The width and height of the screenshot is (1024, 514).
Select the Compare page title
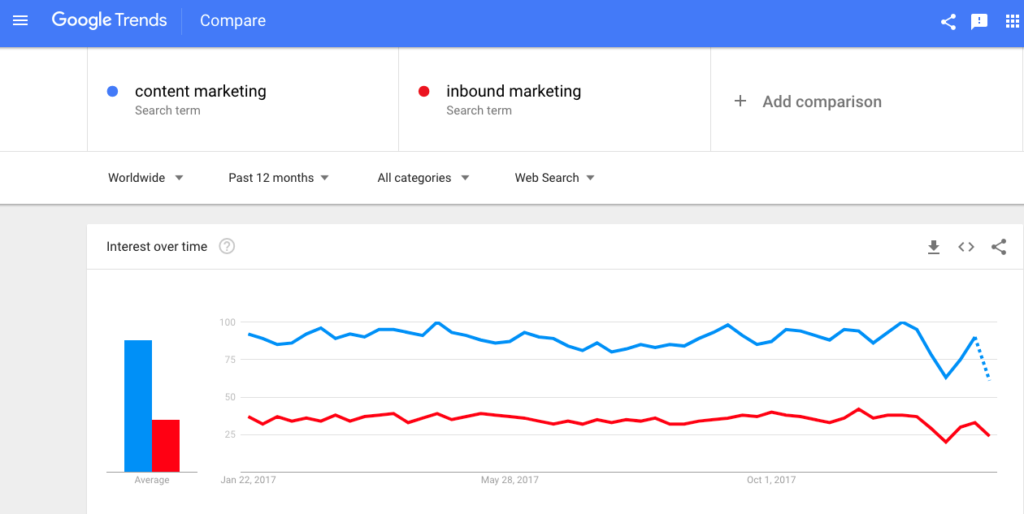coord(232,21)
